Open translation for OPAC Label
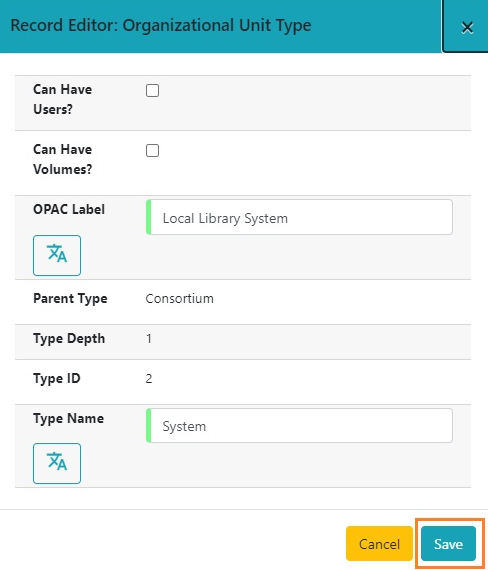 click(57, 255)
